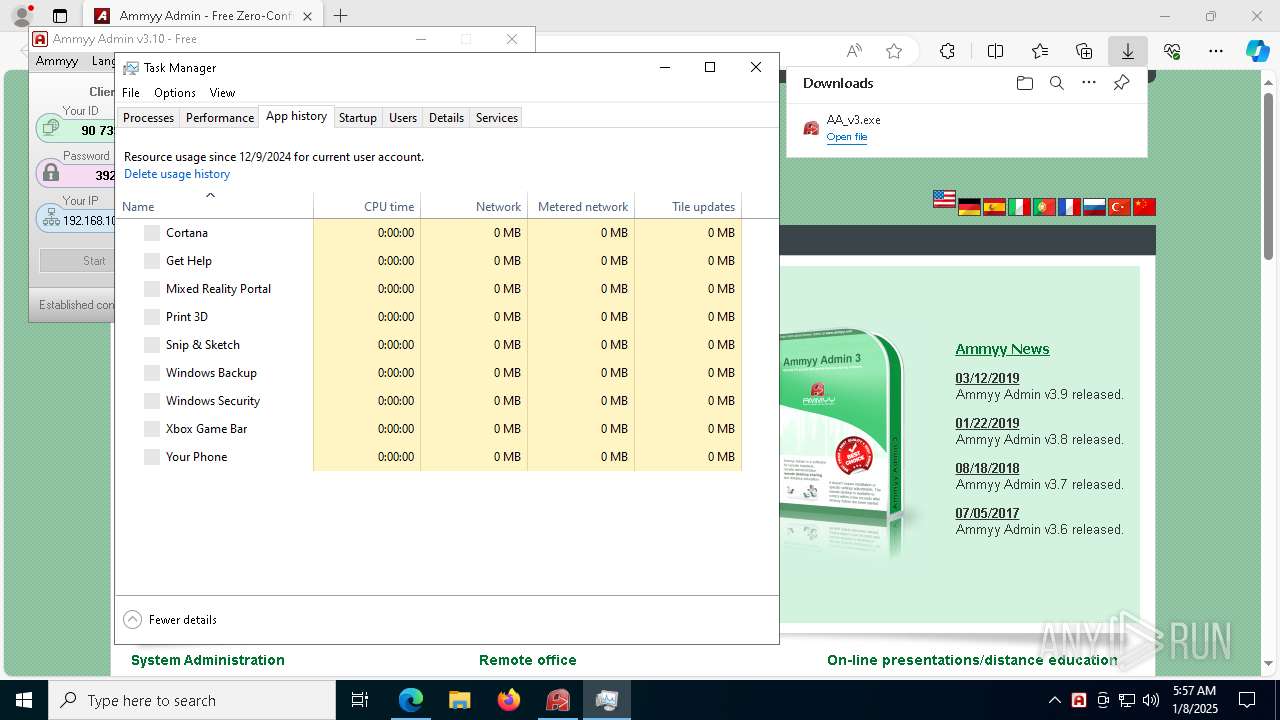Search downloads with magnifier icon
This screenshot has width=1280, height=720.
click(1057, 83)
